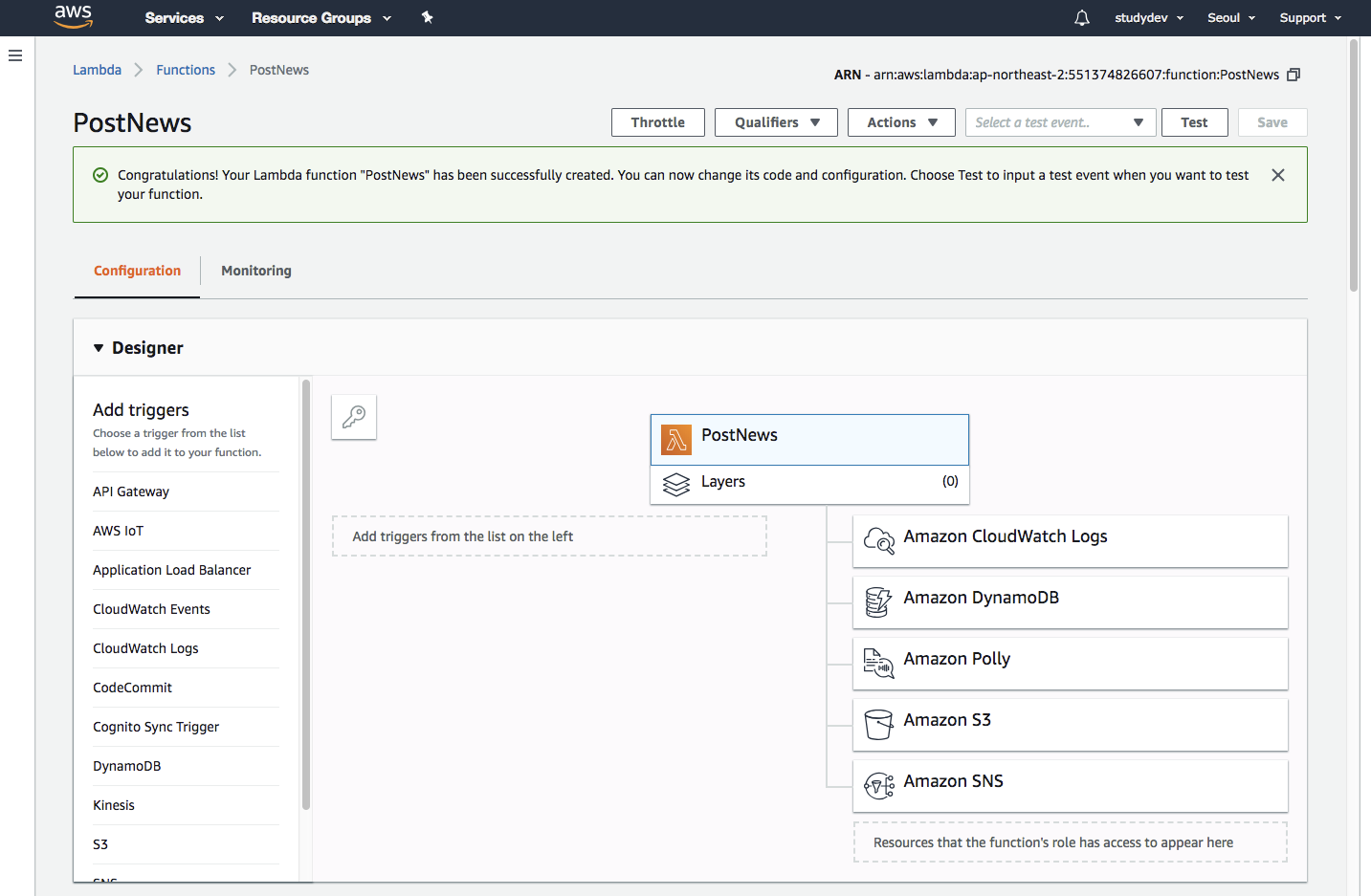
Task: Click the Amazon CloudWatch Logs icon
Action: [x=878, y=541]
